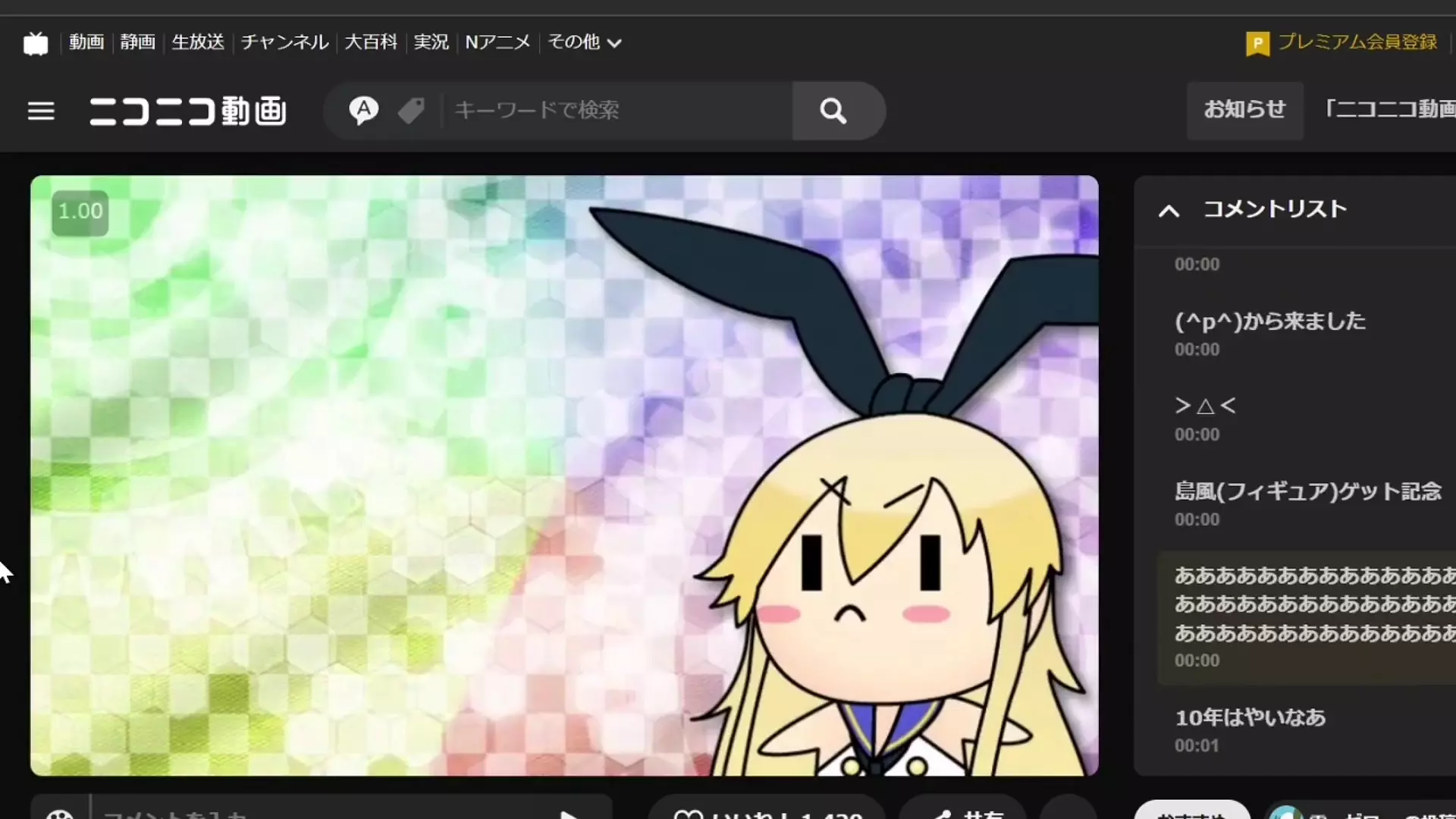This screenshot has width=1456, height=819.
Task: Collapse the コメントリスト panel chevron
Action: point(1169,211)
